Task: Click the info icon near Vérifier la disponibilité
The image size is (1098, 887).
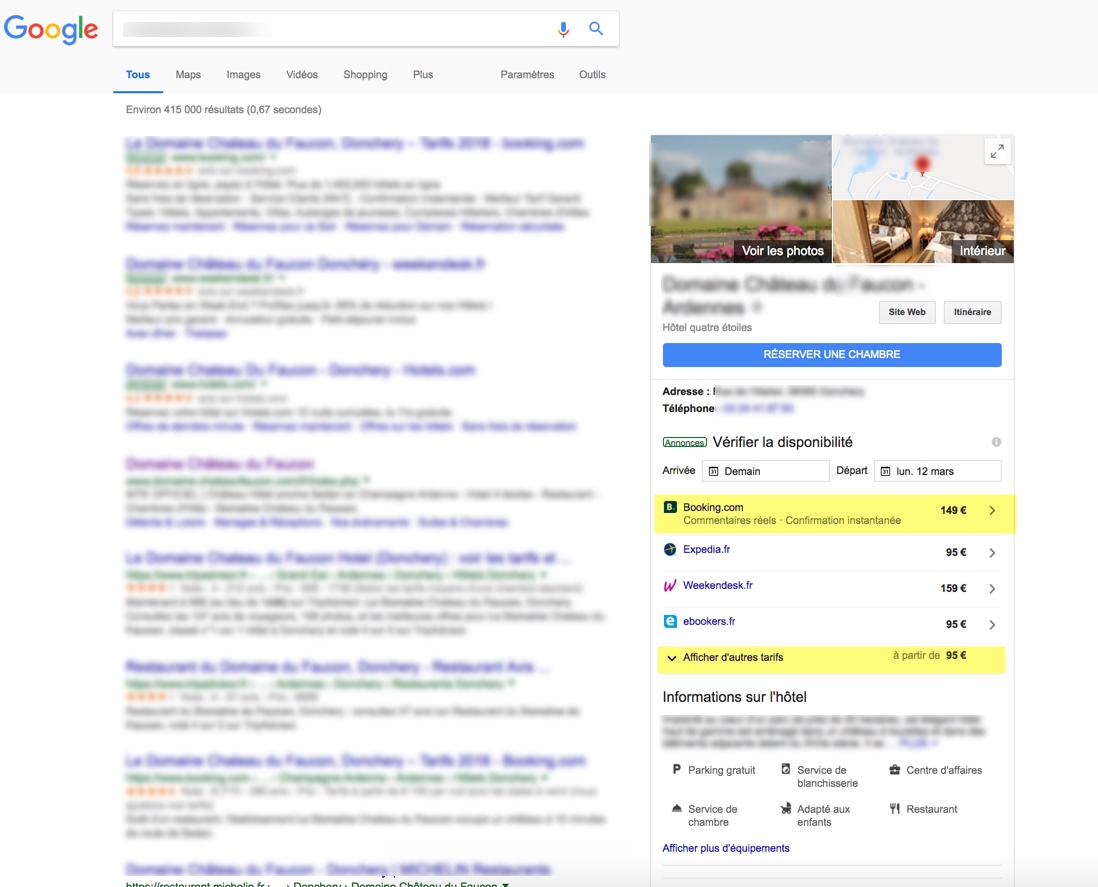Action: coord(996,441)
